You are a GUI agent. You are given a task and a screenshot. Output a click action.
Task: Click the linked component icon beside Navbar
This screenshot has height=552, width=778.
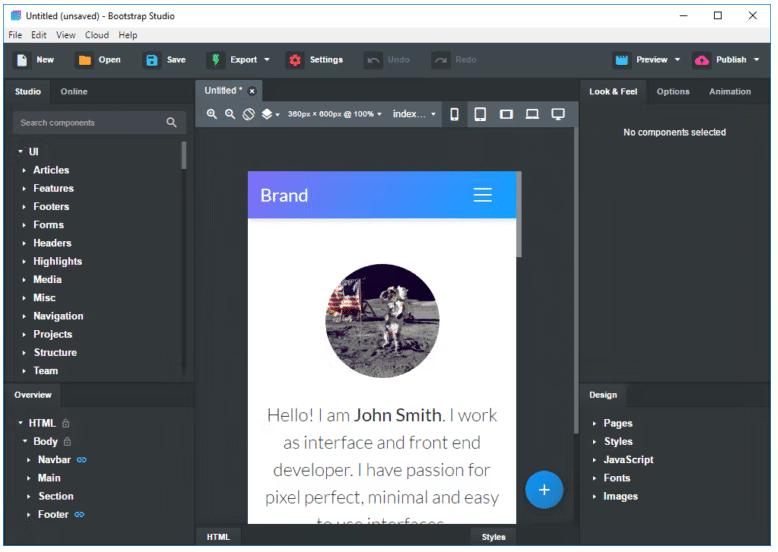pyautogui.click(x=82, y=460)
